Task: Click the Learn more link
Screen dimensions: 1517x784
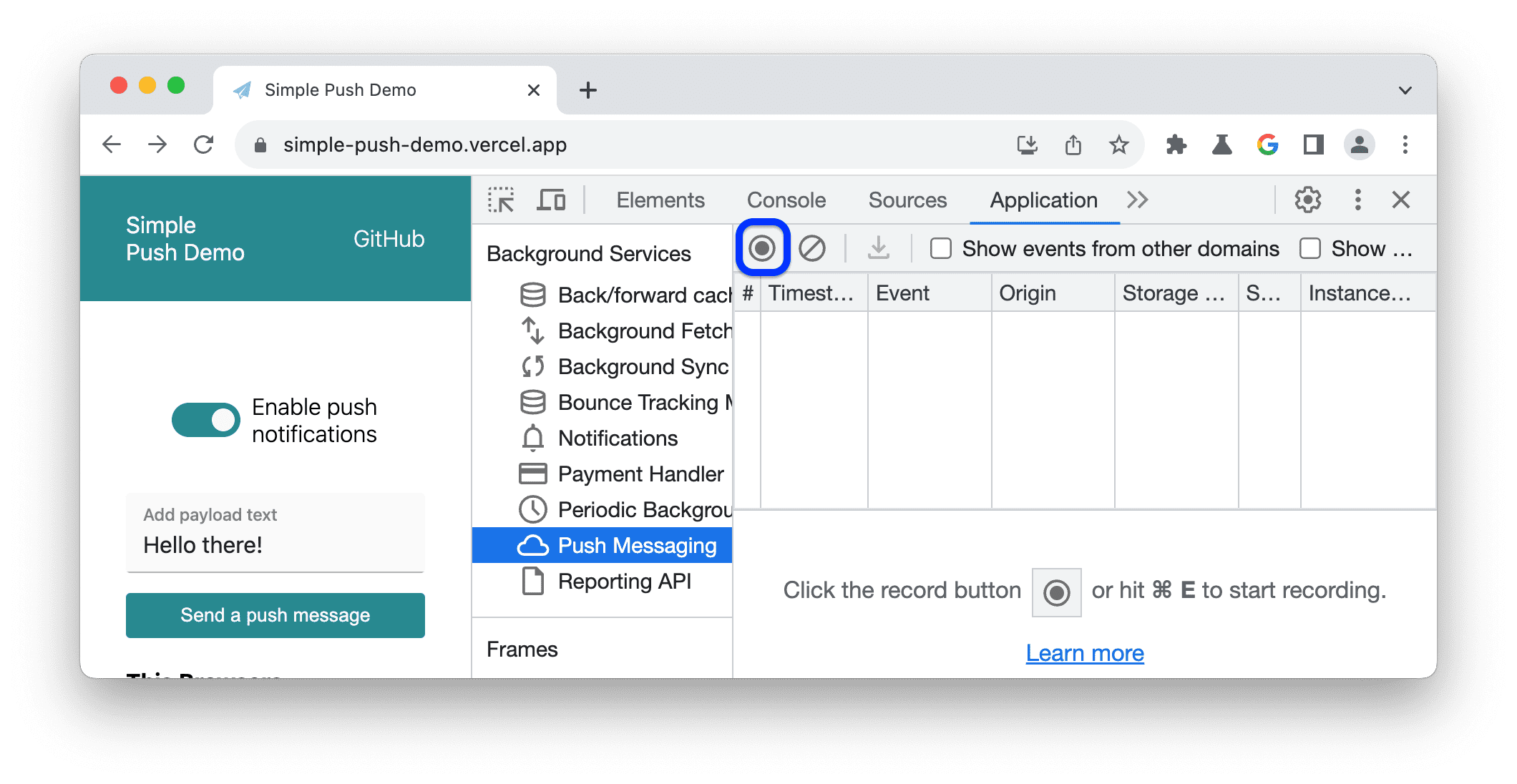Action: (x=1085, y=653)
